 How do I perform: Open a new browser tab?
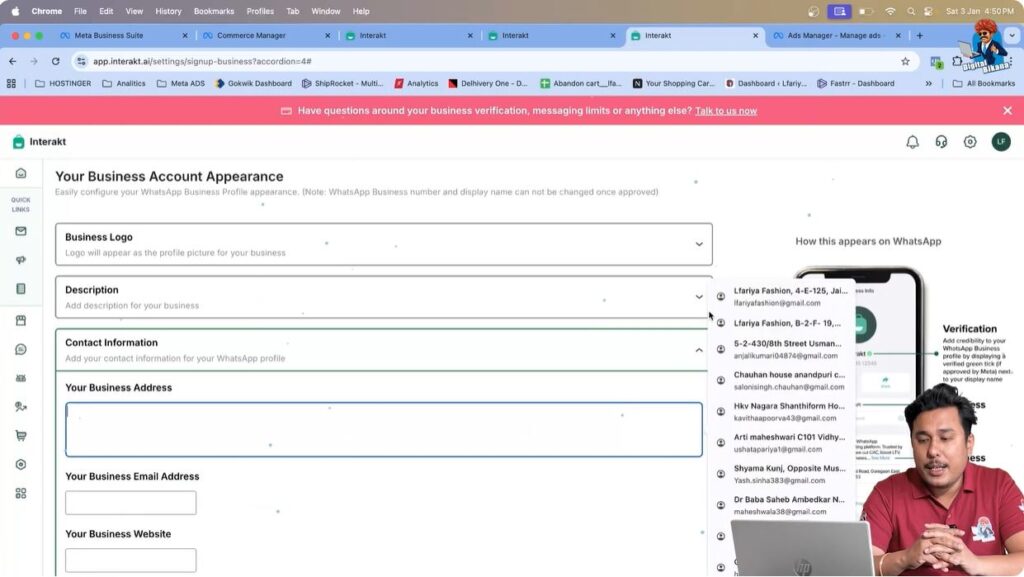[x=920, y=35]
